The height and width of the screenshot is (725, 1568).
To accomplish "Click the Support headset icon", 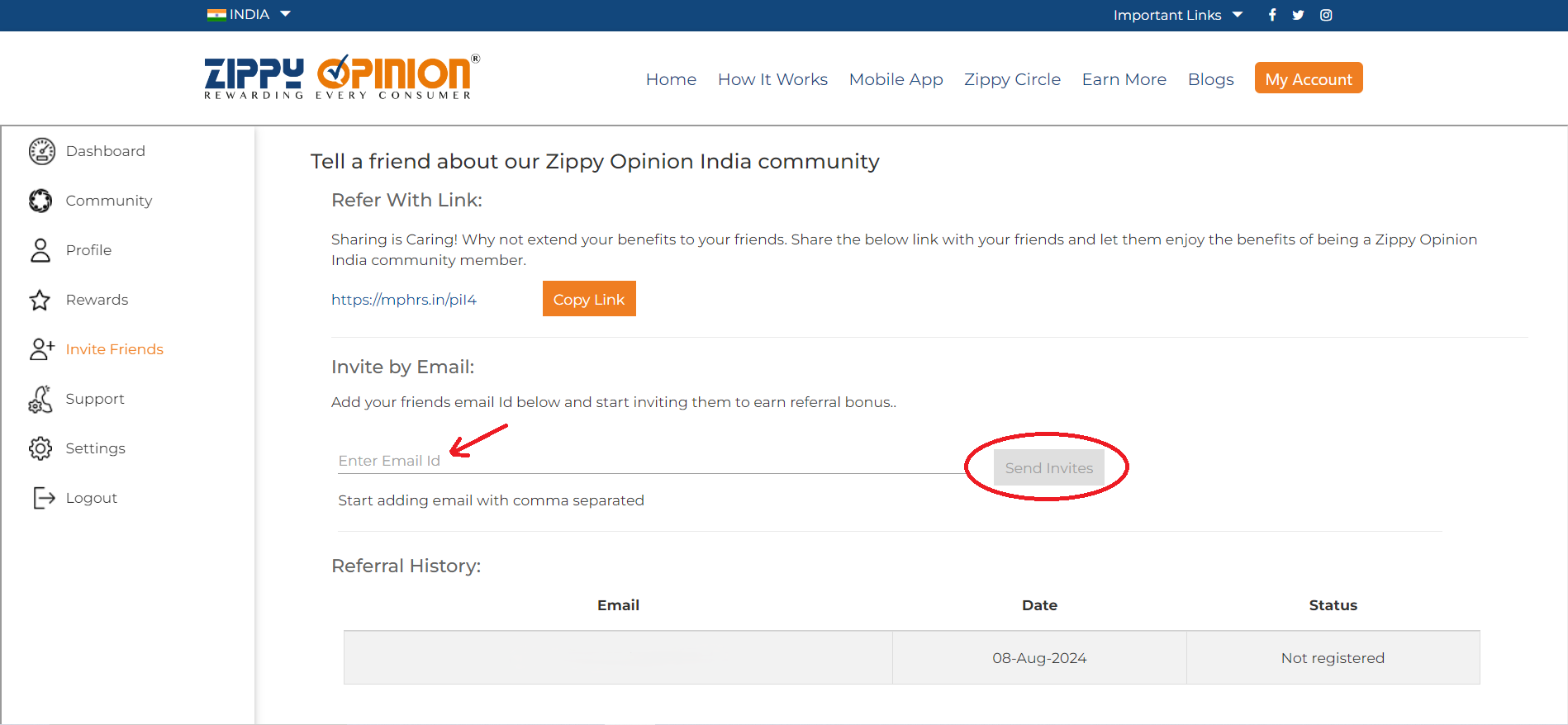I will coord(40,399).
